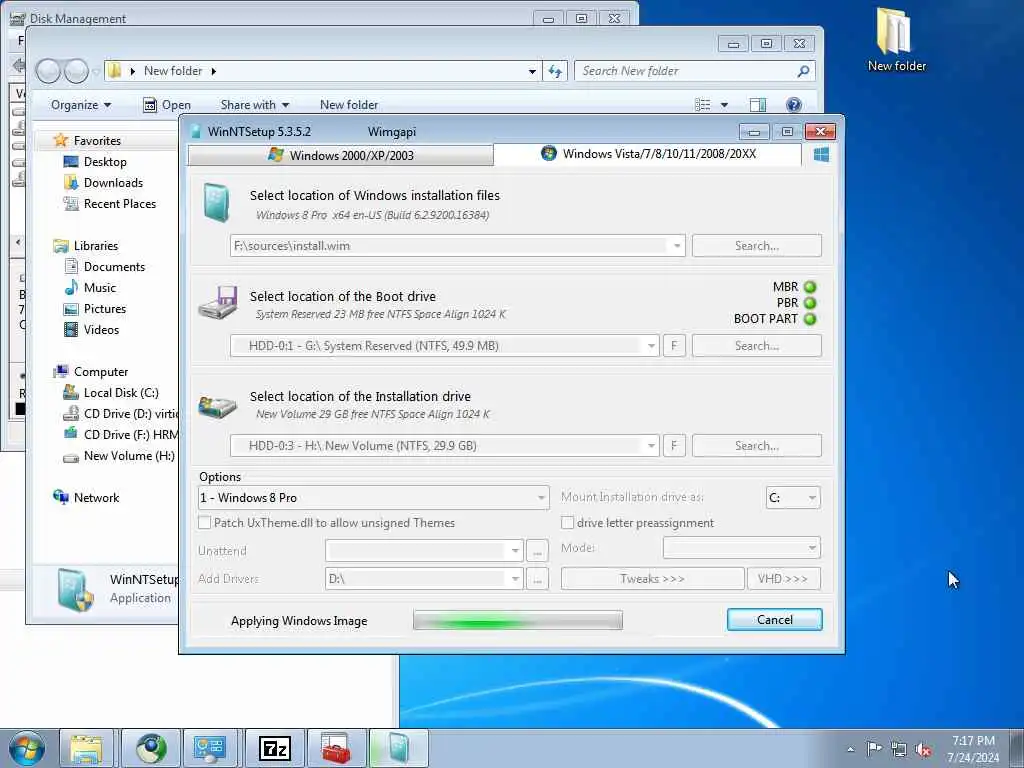
Task: Click the installation files package icon
Action: pyautogui.click(x=216, y=202)
